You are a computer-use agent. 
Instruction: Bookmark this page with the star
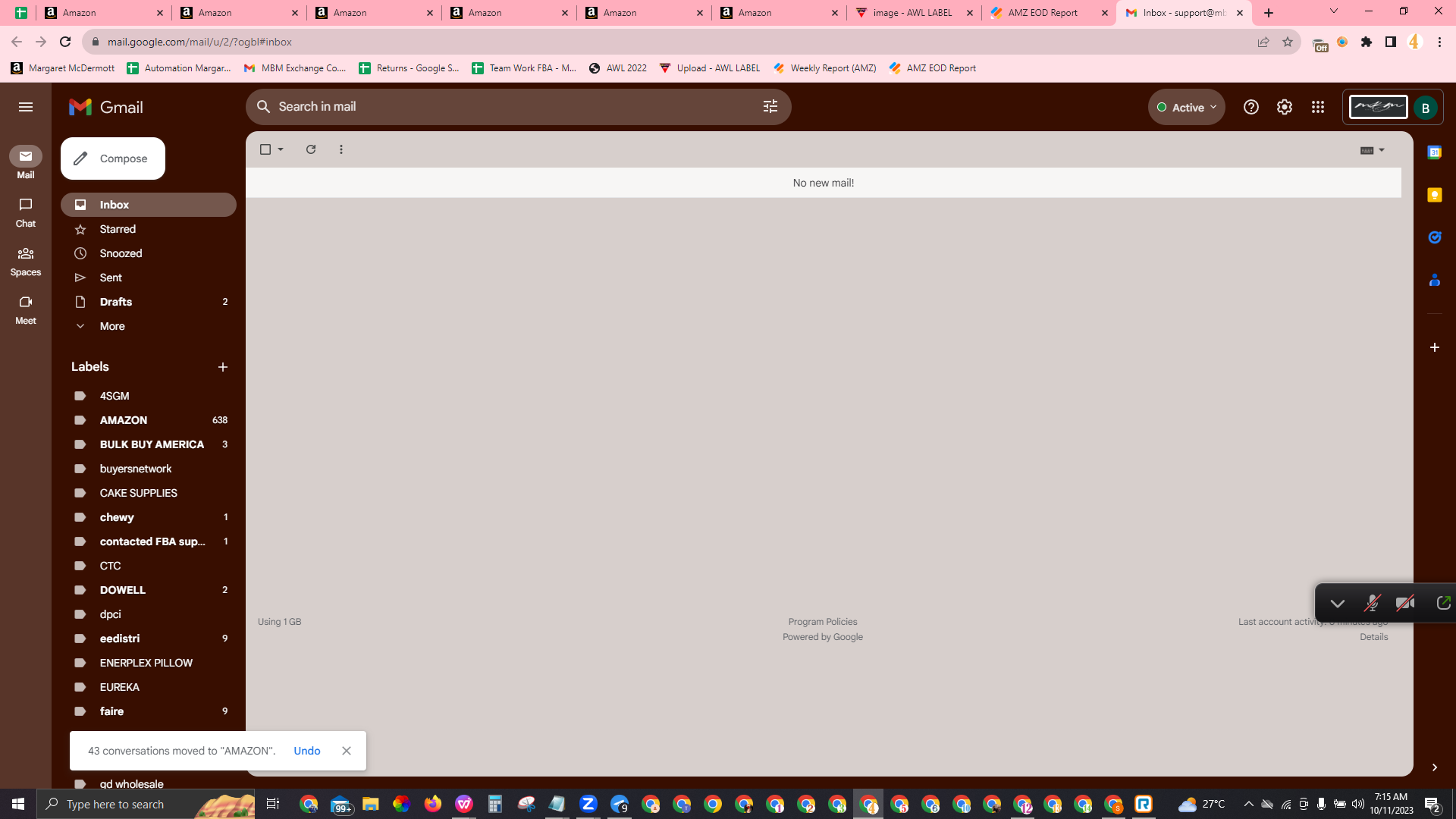(x=1288, y=42)
